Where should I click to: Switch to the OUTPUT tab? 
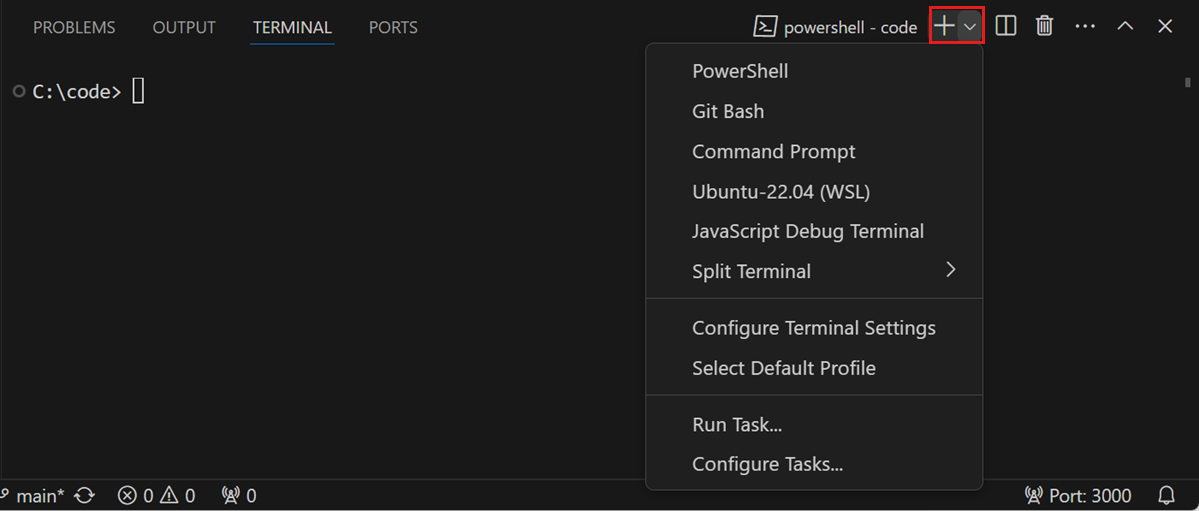[184, 27]
